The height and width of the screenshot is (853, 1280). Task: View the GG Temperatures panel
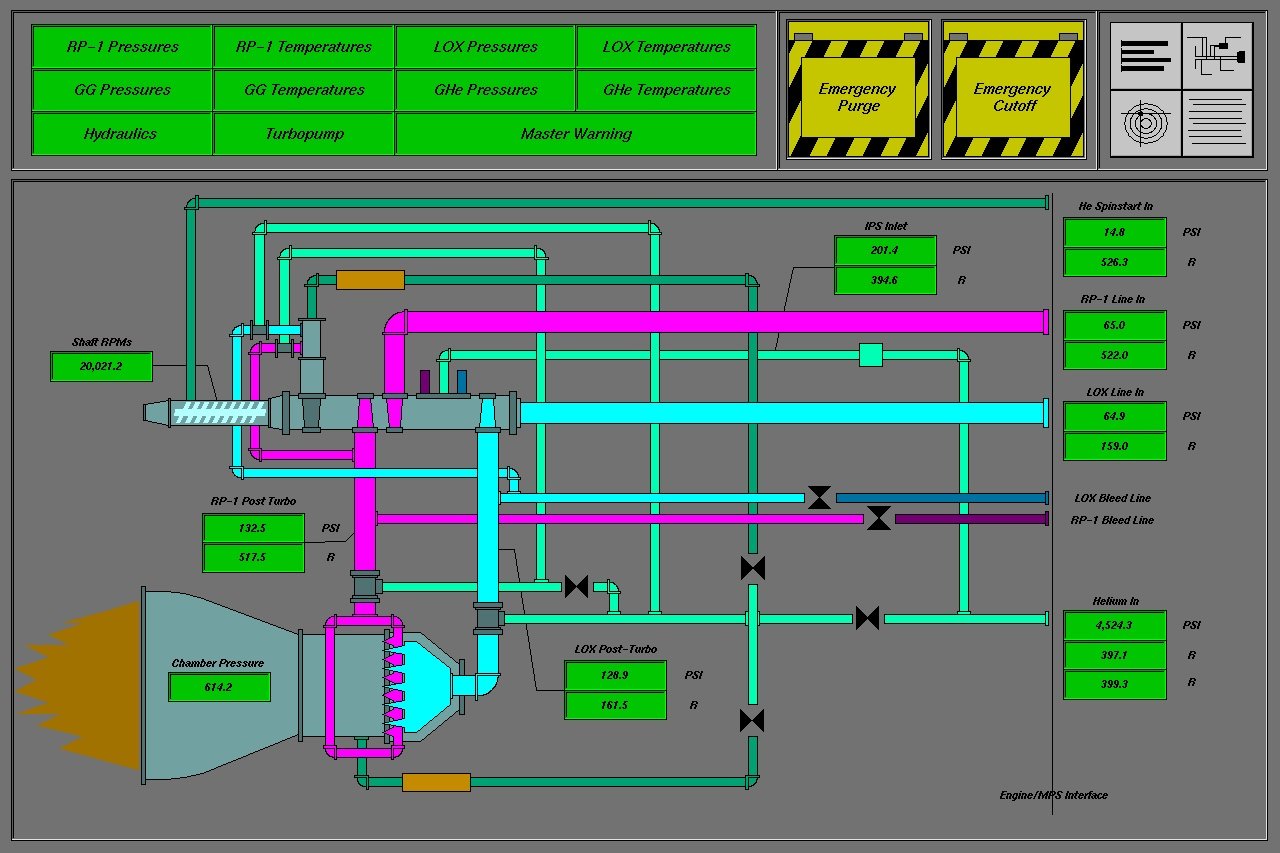click(x=304, y=90)
